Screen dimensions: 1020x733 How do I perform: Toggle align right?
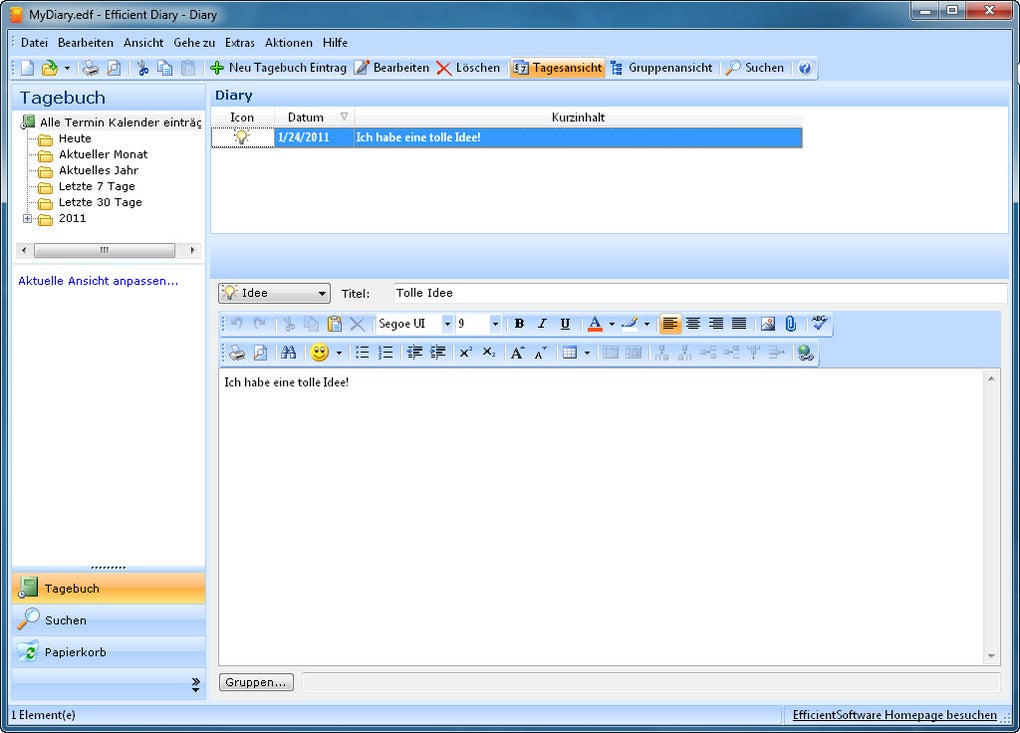tap(716, 324)
